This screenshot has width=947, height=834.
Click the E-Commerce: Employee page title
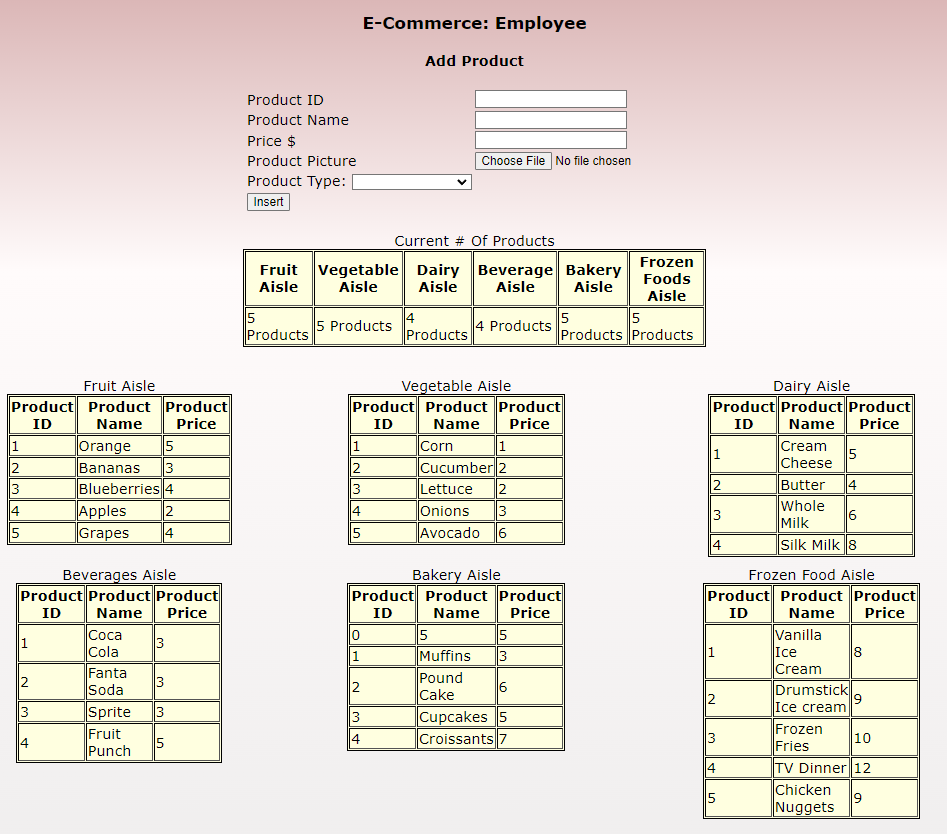(474, 23)
